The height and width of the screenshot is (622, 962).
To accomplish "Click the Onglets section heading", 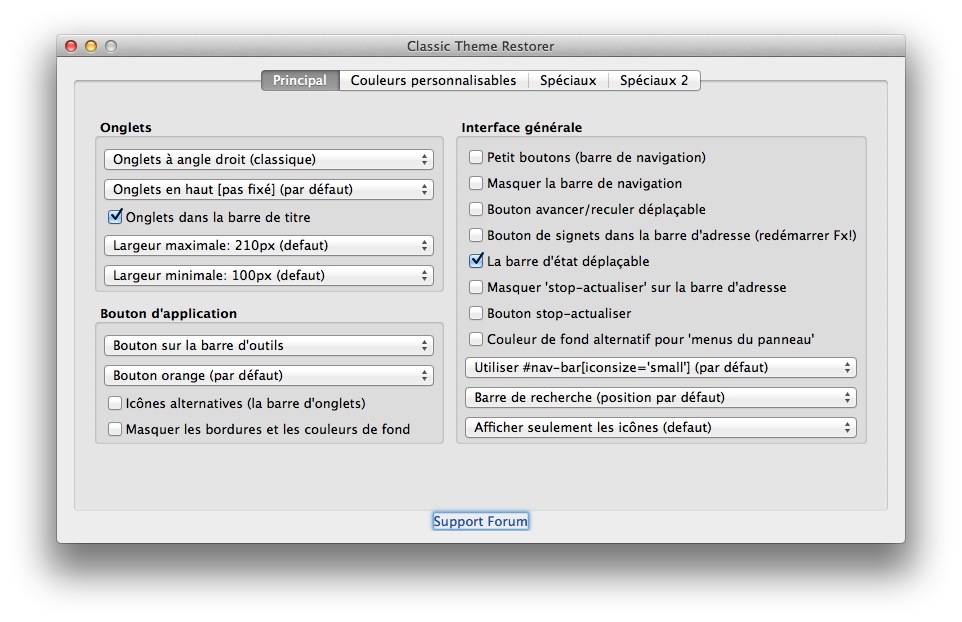I will click(126, 128).
